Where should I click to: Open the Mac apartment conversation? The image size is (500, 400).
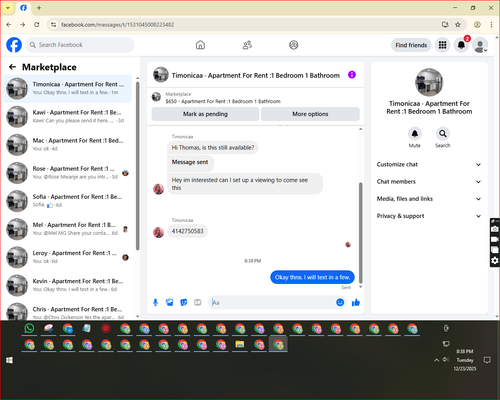click(x=68, y=144)
